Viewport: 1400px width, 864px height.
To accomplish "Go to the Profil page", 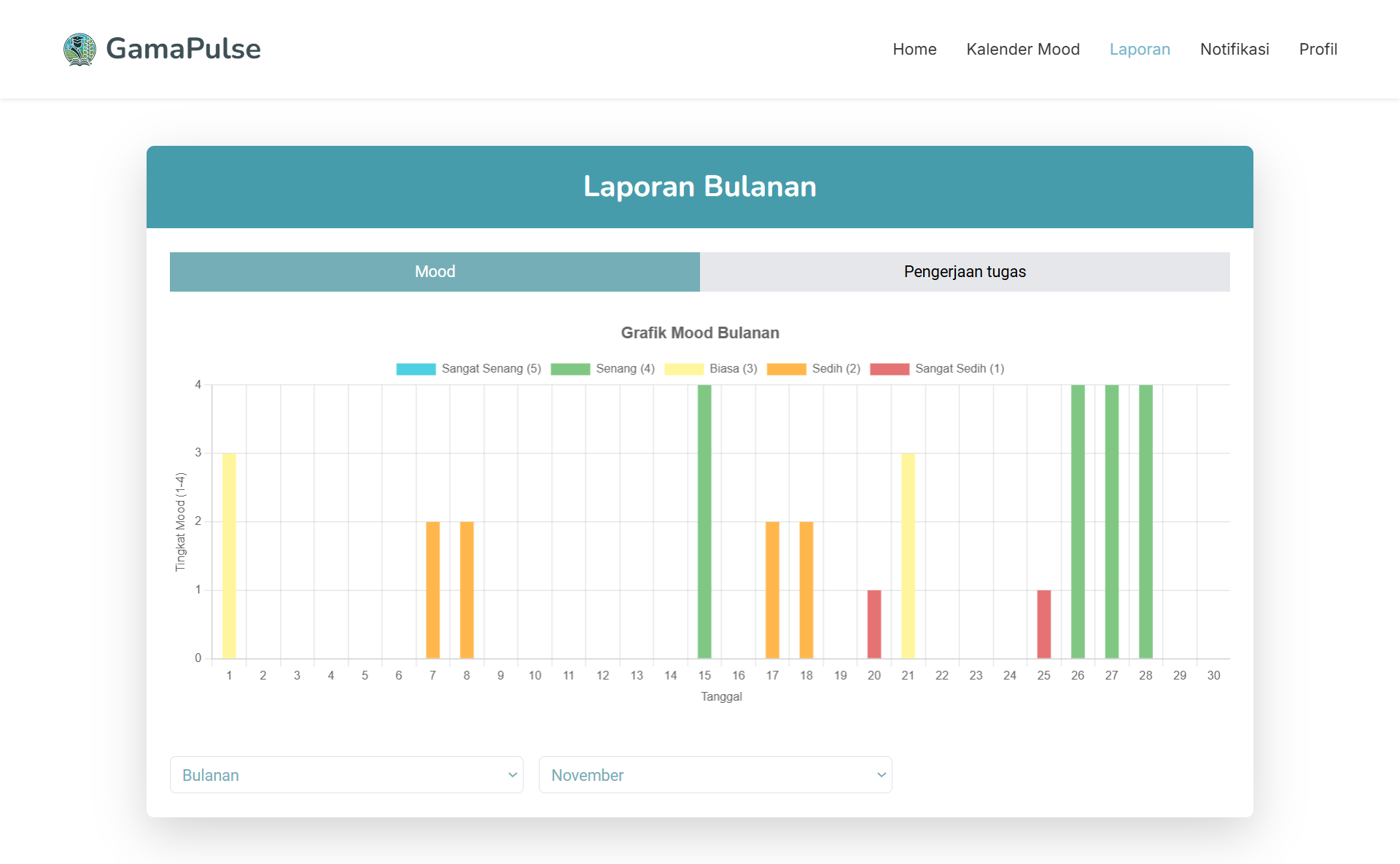I will [1318, 49].
